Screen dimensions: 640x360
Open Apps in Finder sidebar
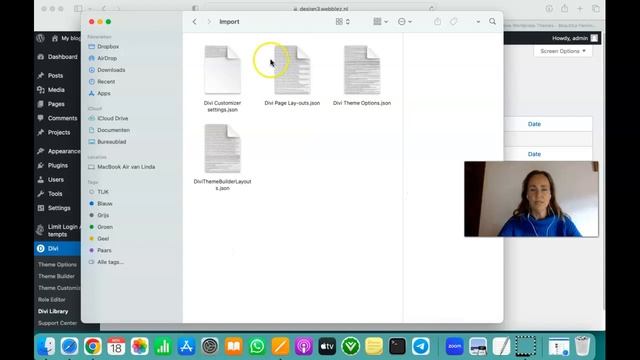(100, 93)
